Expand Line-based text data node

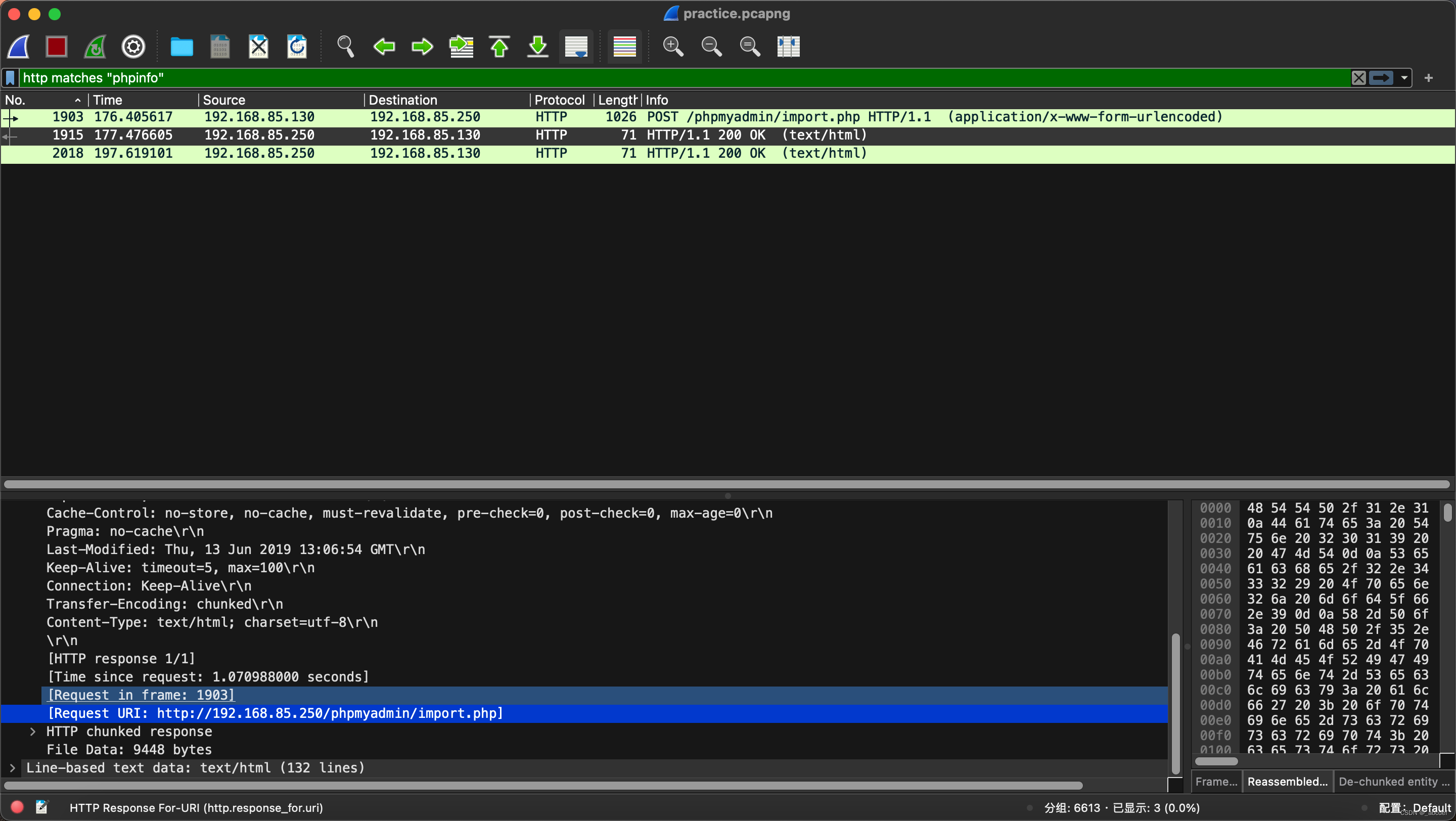click(13, 768)
